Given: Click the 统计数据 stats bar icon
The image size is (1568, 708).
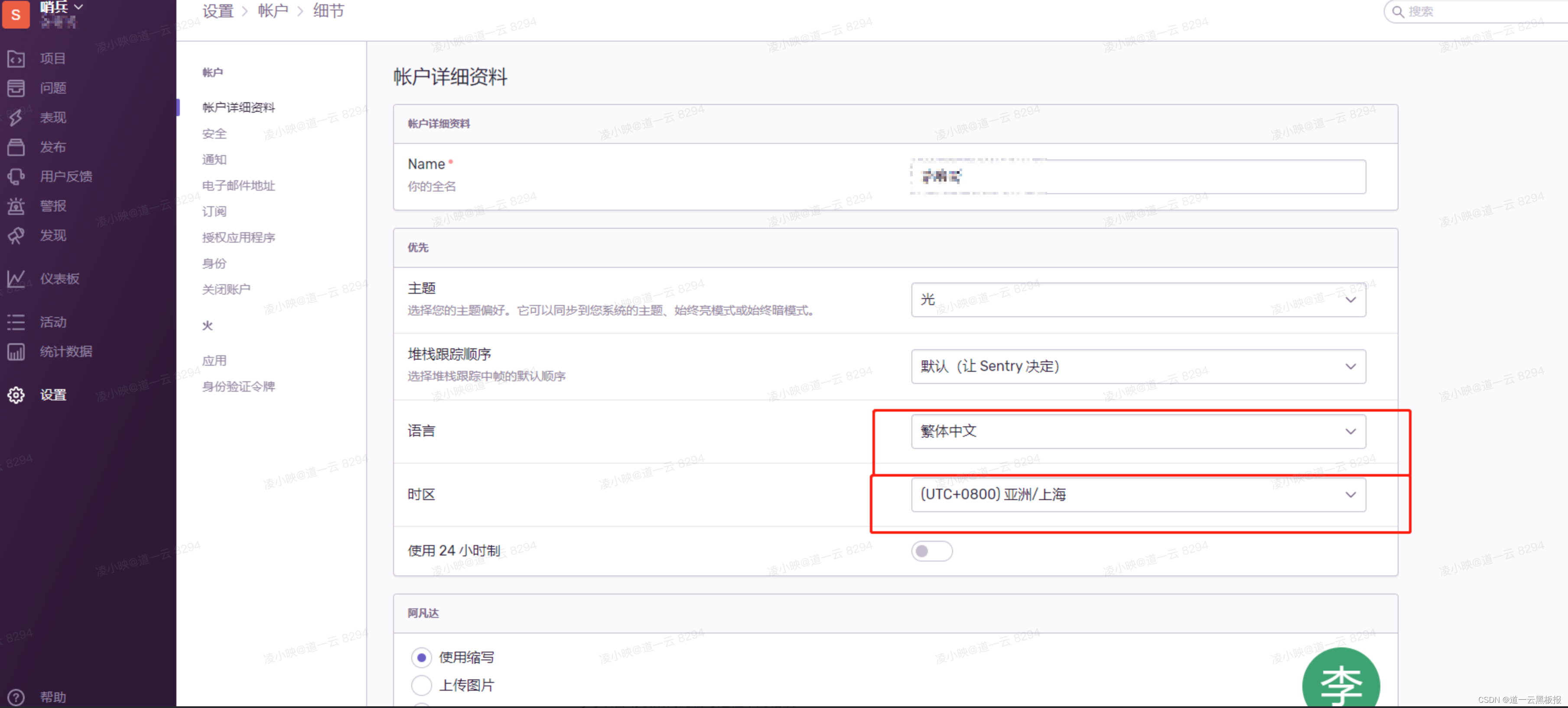Looking at the screenshot, I should (x=16, y=351).
